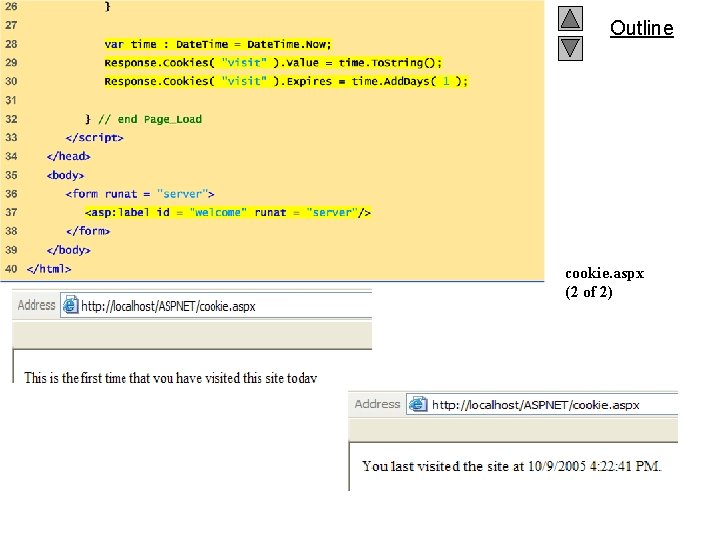The width and height of the screenshot is (720, 540).
Task: Select the 'cookie.aspx' caption text
Action: click(604, 273)
